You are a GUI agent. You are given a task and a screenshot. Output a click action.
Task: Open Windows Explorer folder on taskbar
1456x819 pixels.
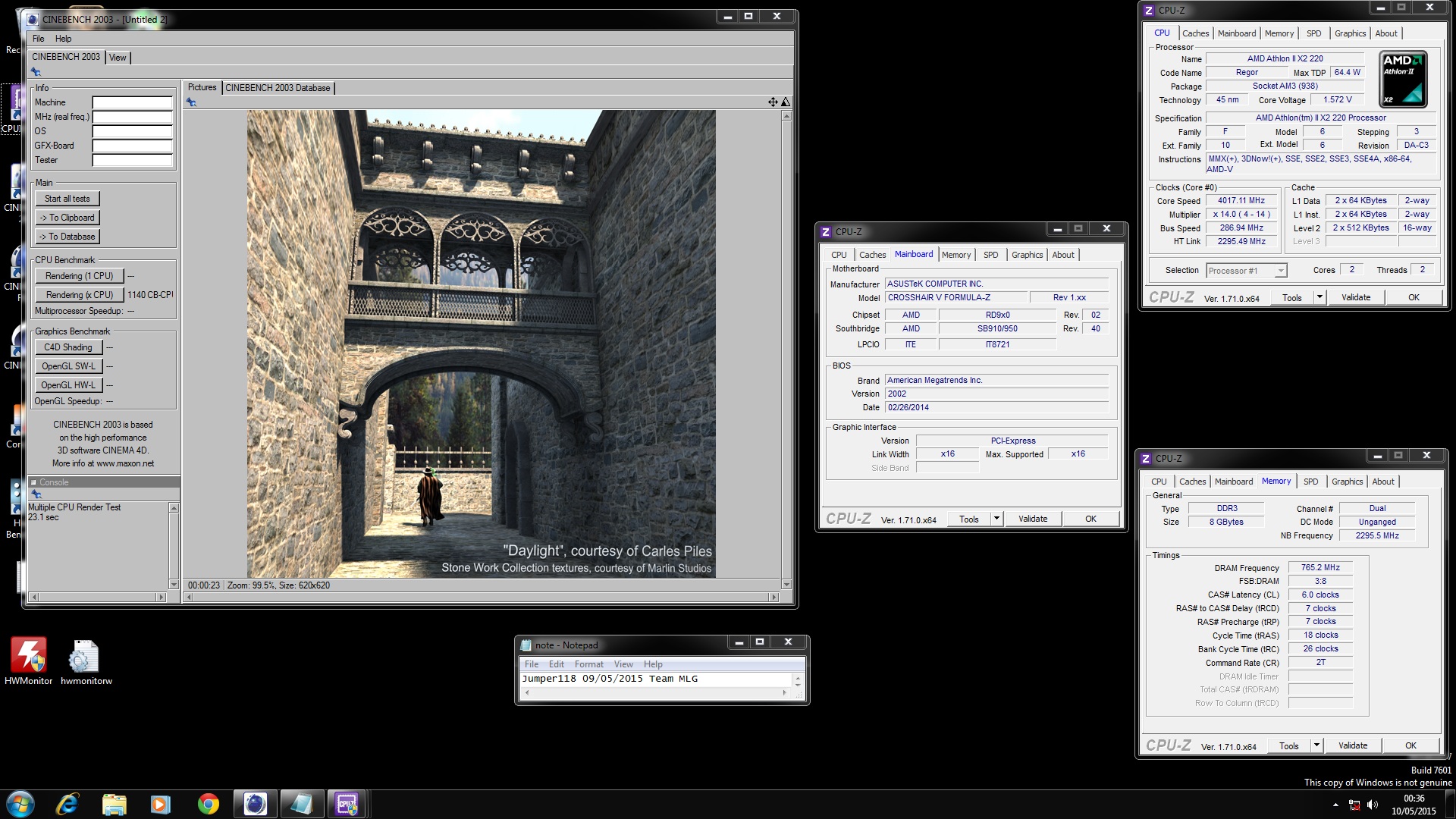(x=114, y=804)
